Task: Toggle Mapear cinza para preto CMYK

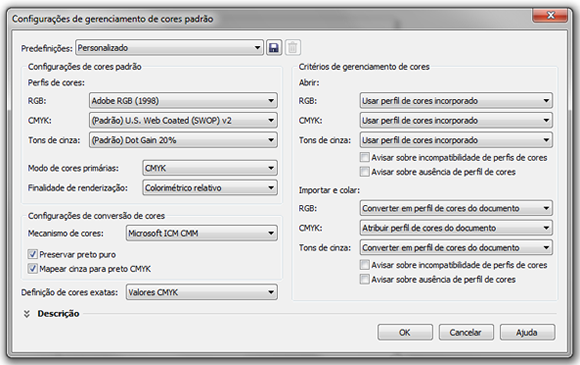Action: [x=33, y=269]
